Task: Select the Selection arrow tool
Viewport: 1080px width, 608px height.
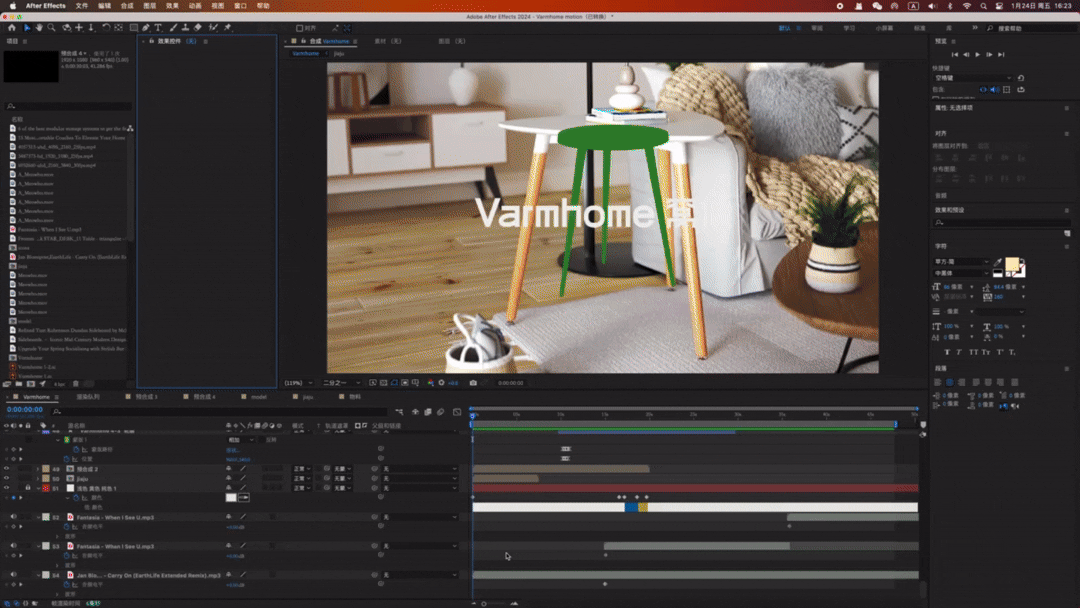Action: click(x=27, y=28)
